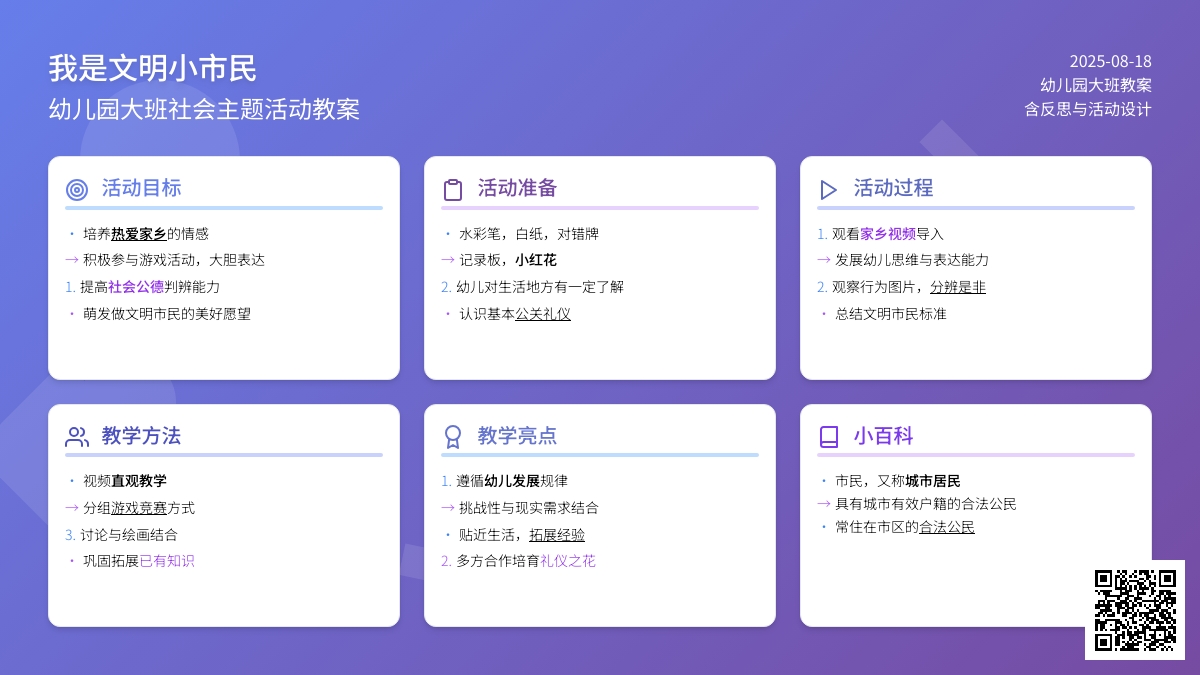This screenshot has width=1200, height=675.
Task: Click the date 2025-08-18
Action: click(x=1110, y=61)
